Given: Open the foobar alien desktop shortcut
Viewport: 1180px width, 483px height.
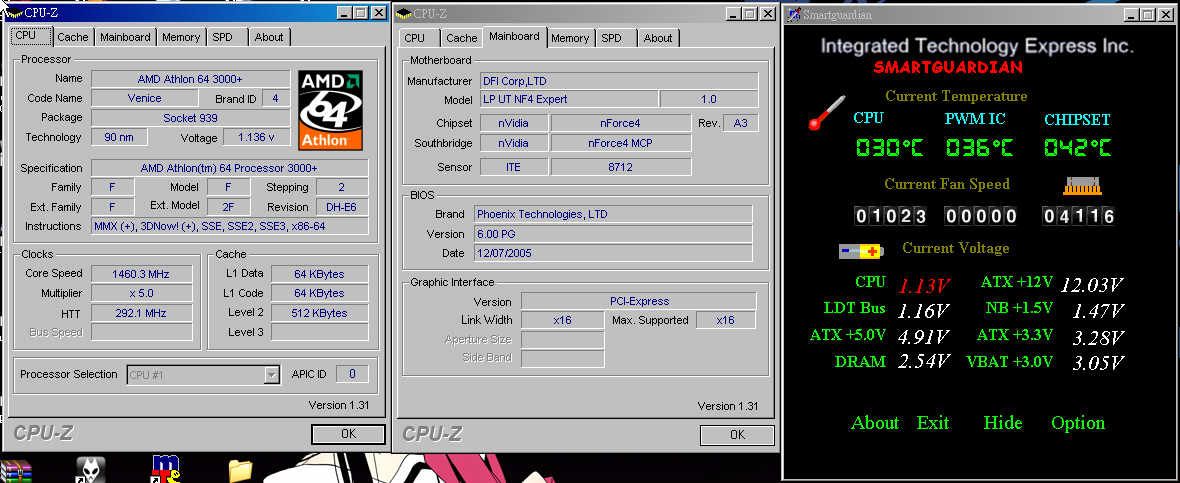Looking at the screenshot, I should (x=90, y=470).
